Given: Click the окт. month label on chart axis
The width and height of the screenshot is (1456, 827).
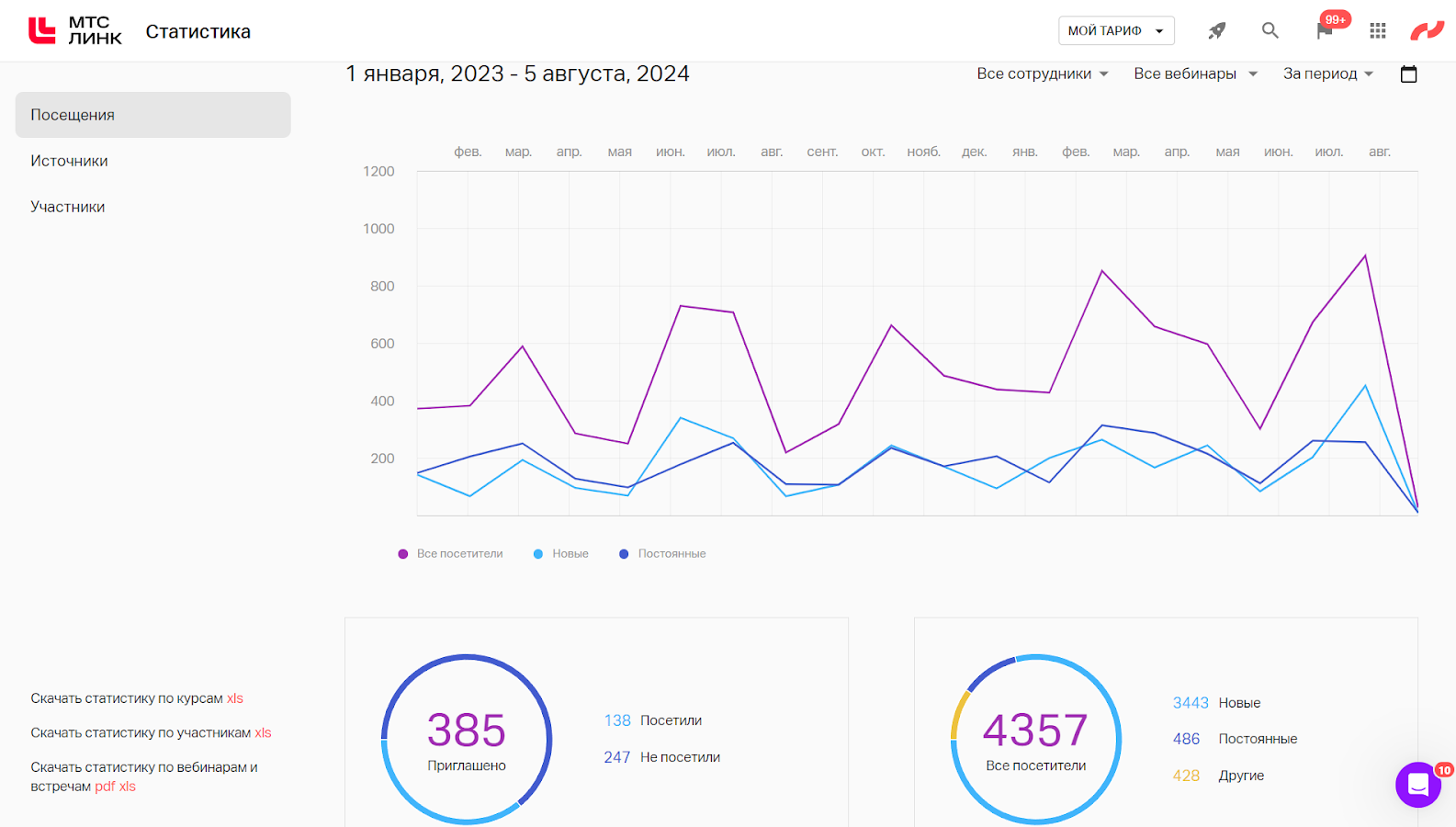Looking at the screenshot, I should [874, 152].
